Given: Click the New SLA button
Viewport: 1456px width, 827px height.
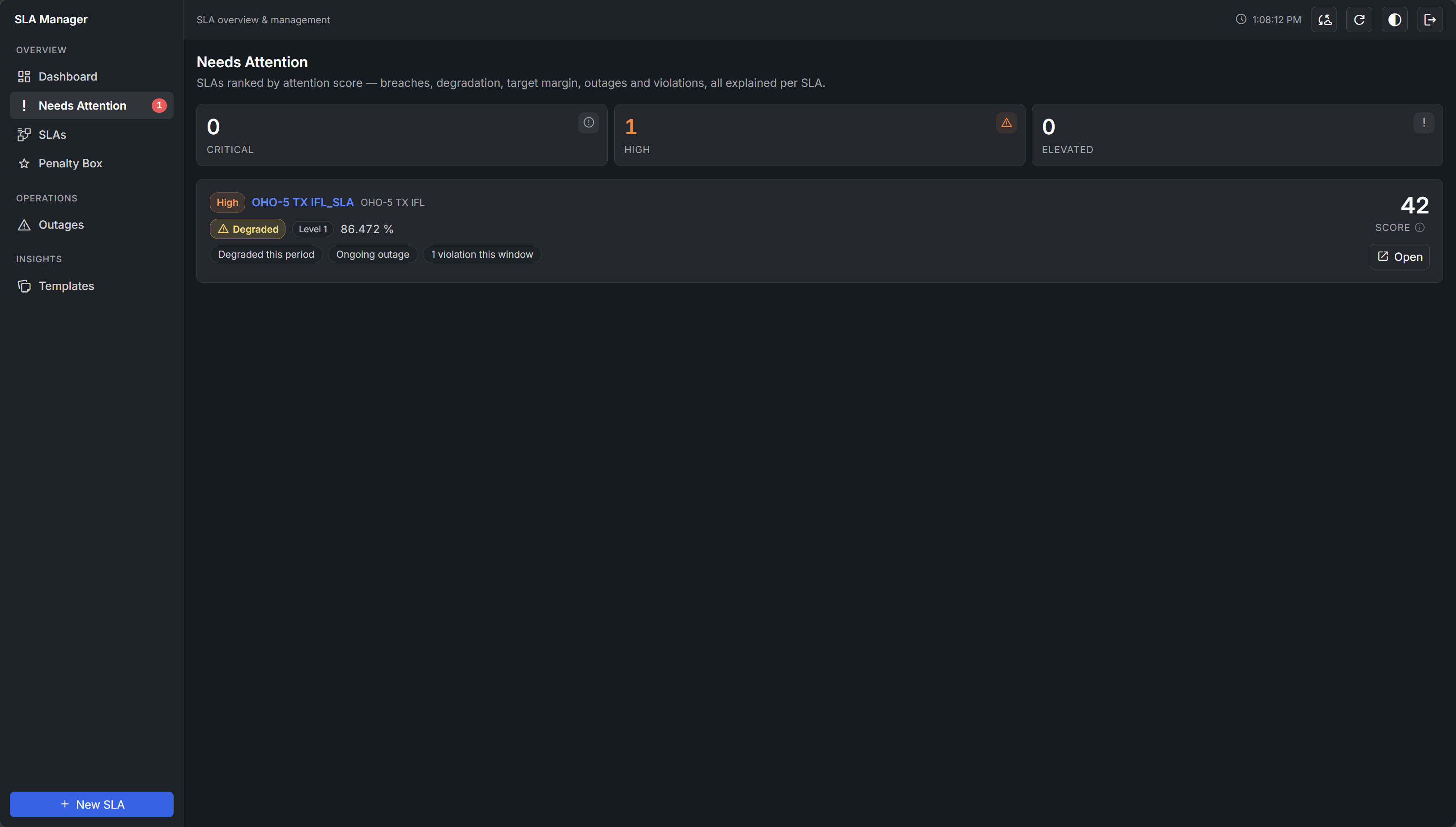Looking at the screenshot, I should (91, 804).
